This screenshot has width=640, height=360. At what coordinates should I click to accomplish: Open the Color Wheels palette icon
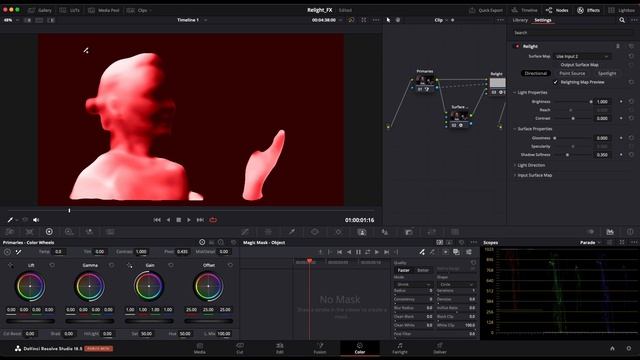[x=49, y=232]
